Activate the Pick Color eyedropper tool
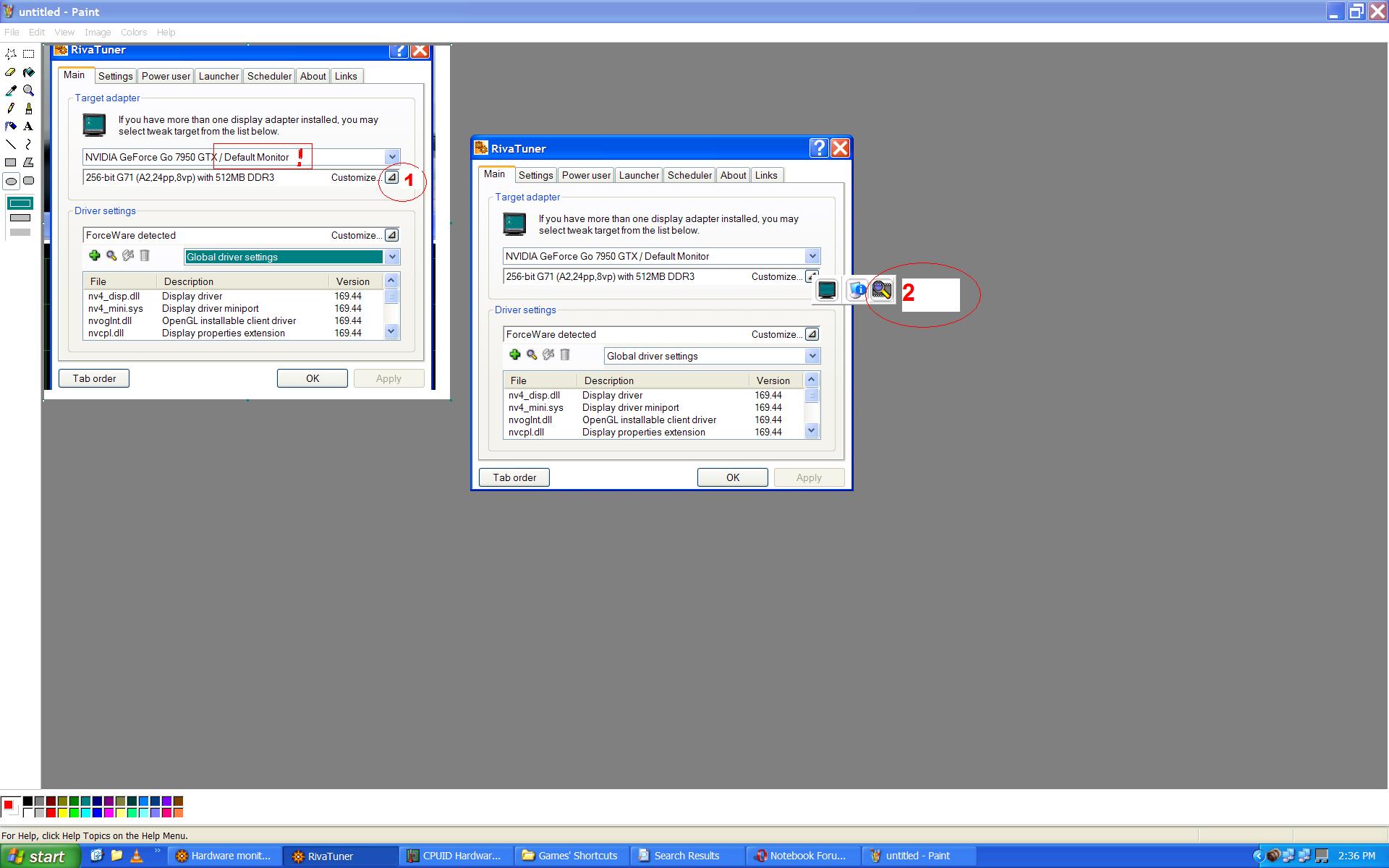 11,90
